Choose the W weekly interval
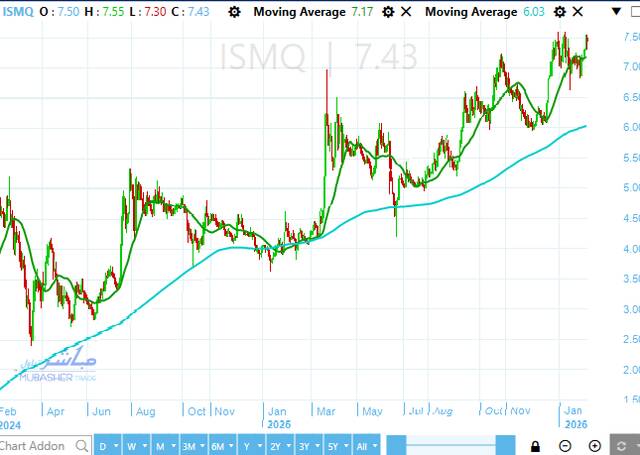 tap(134, 446)
